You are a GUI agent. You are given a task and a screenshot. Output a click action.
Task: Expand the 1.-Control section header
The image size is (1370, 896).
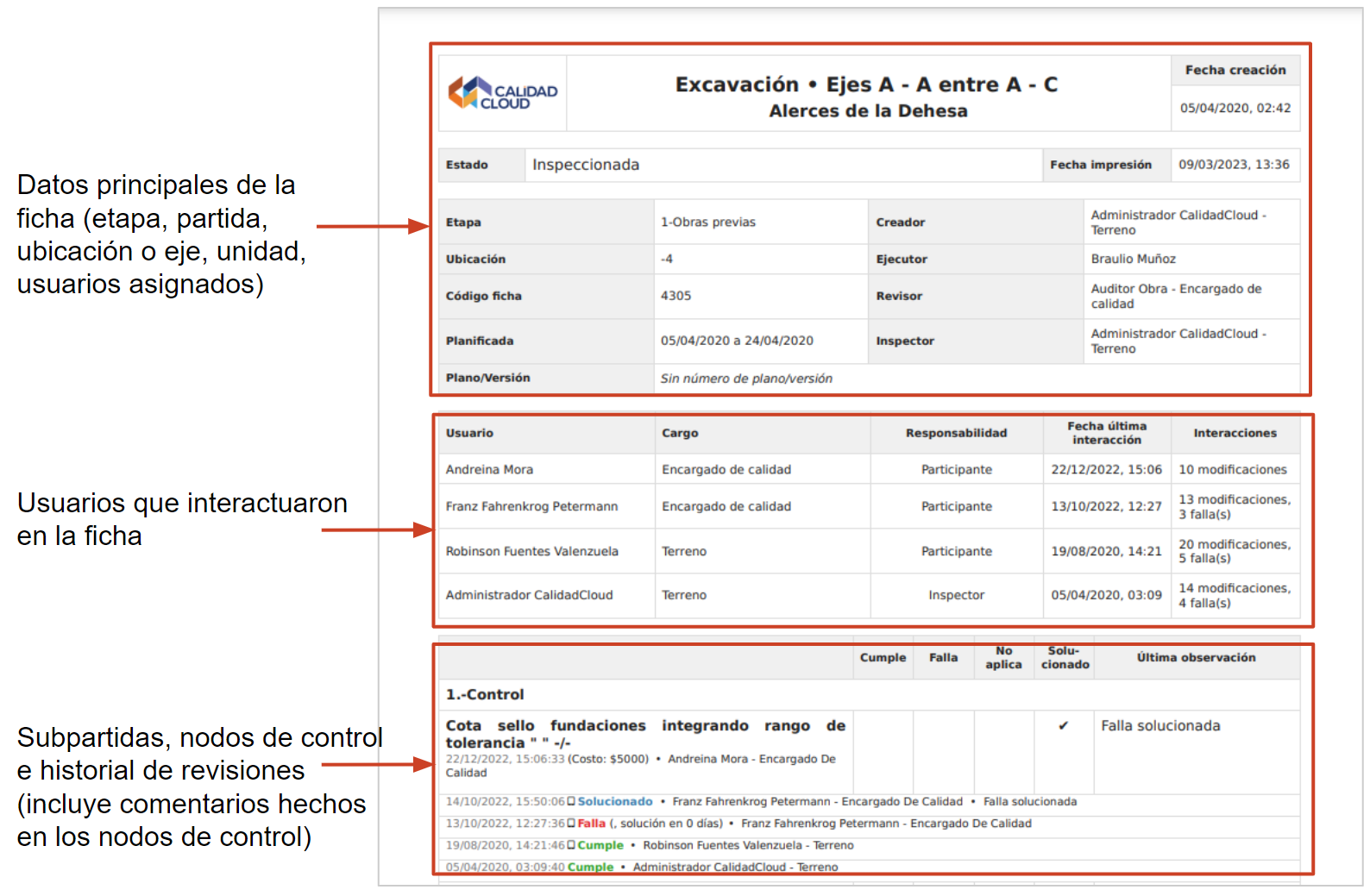coord(485,695)
